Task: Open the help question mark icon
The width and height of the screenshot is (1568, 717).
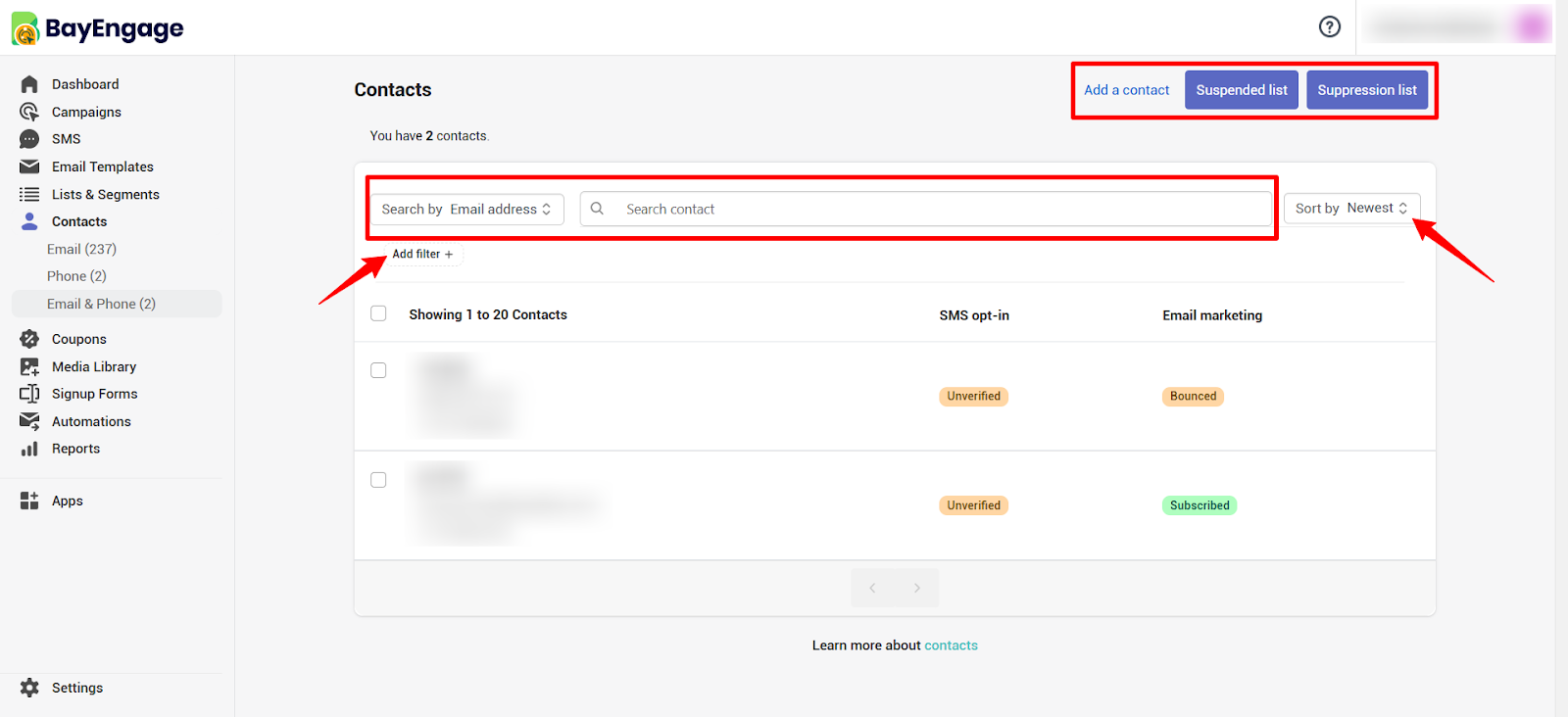Action: pos(1329,26)
